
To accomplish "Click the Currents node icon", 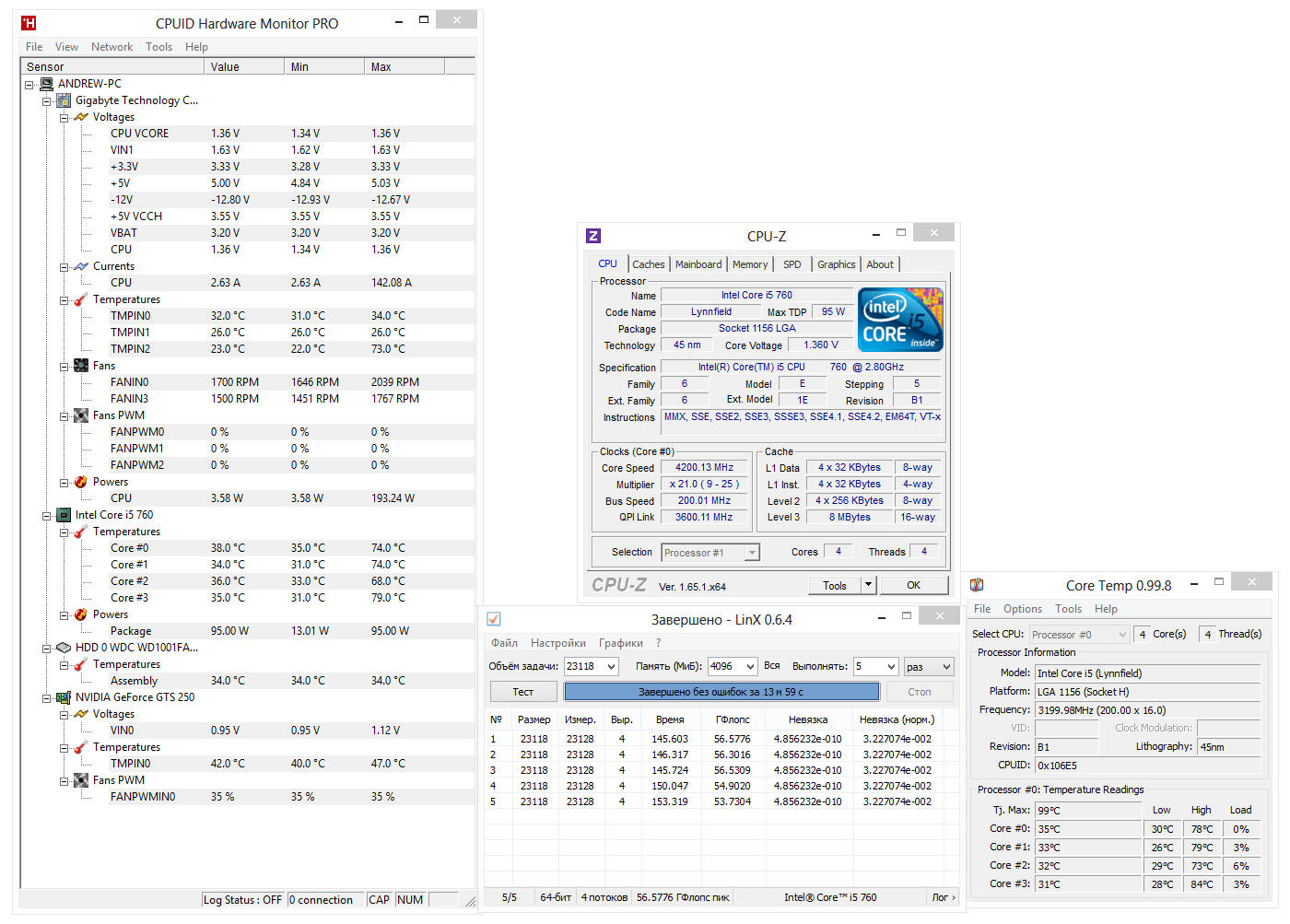I will tap(81, 266).
